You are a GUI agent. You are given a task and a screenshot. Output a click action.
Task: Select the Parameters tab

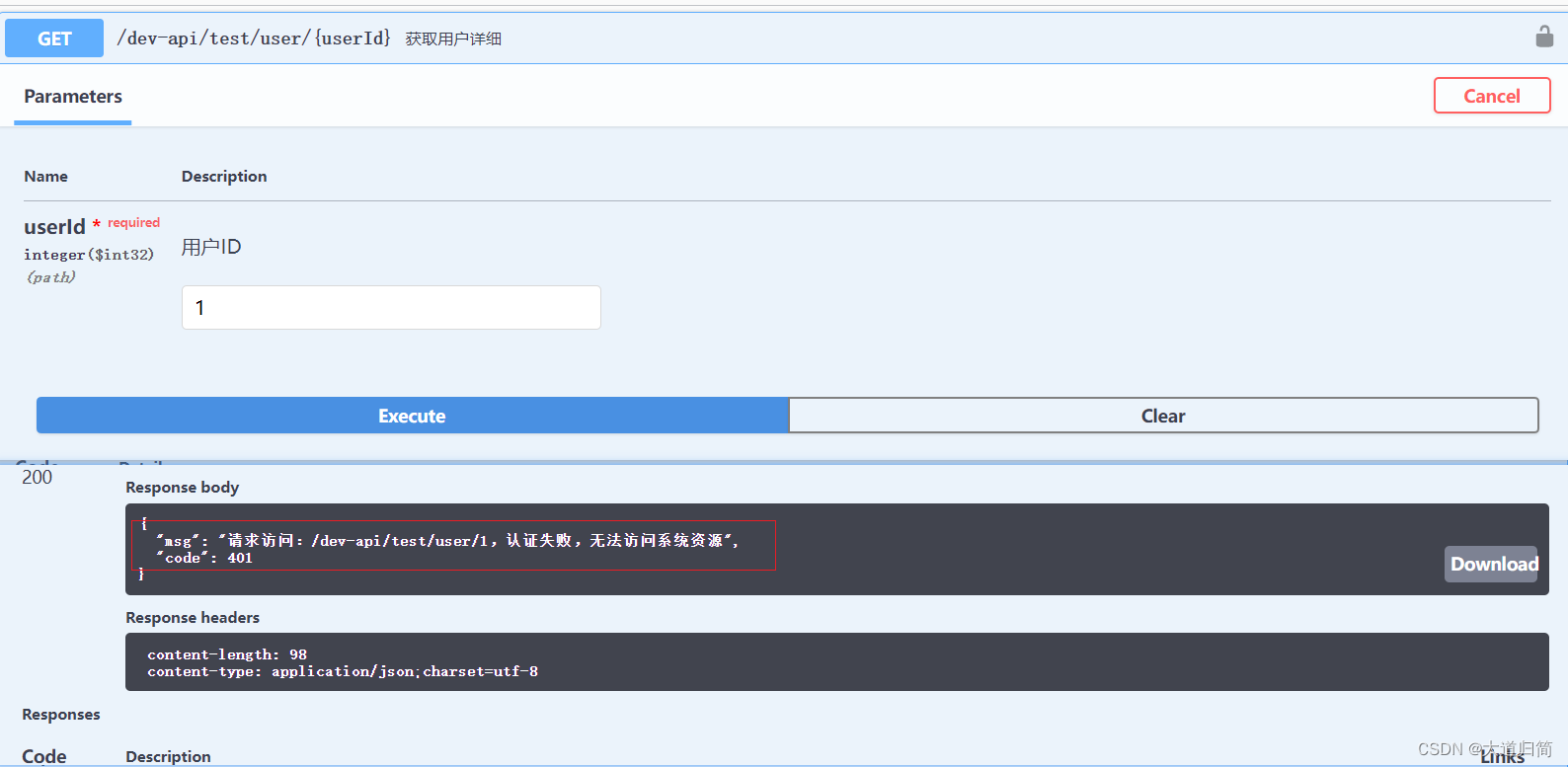pyautogui.click(x=73, y=97)
